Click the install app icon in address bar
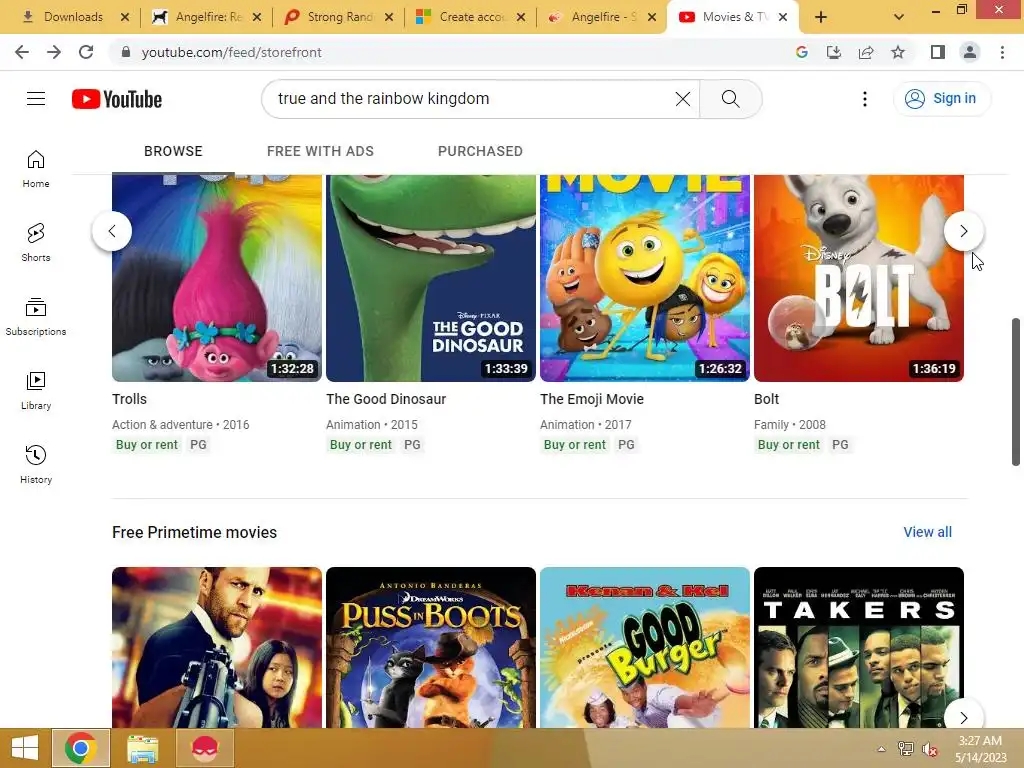The width and height of the screenshot is (1024, 768). [834, 52]
